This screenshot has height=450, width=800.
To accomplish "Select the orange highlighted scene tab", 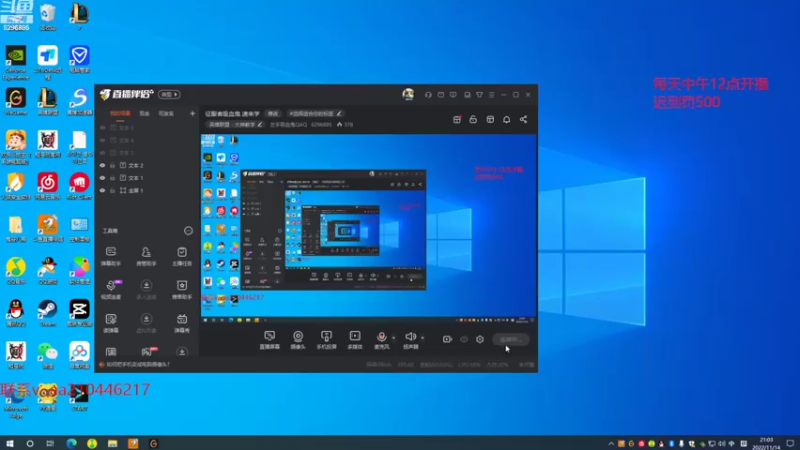I will [120, 113].
